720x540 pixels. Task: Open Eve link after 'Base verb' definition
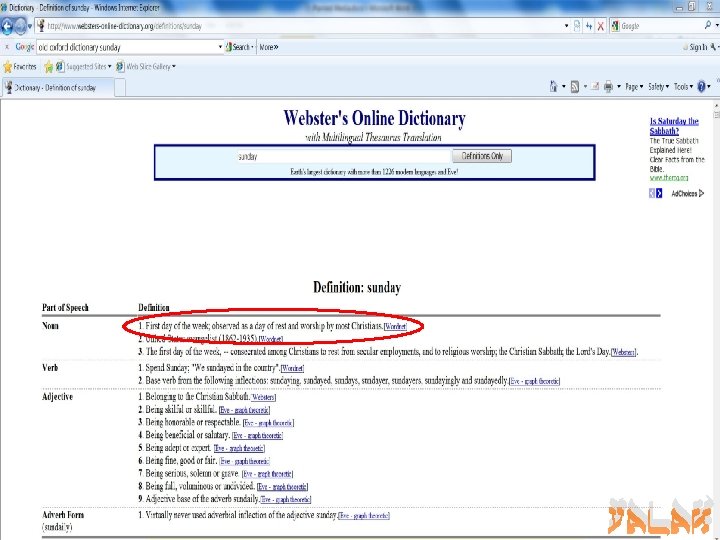click(x=534, y=381)
